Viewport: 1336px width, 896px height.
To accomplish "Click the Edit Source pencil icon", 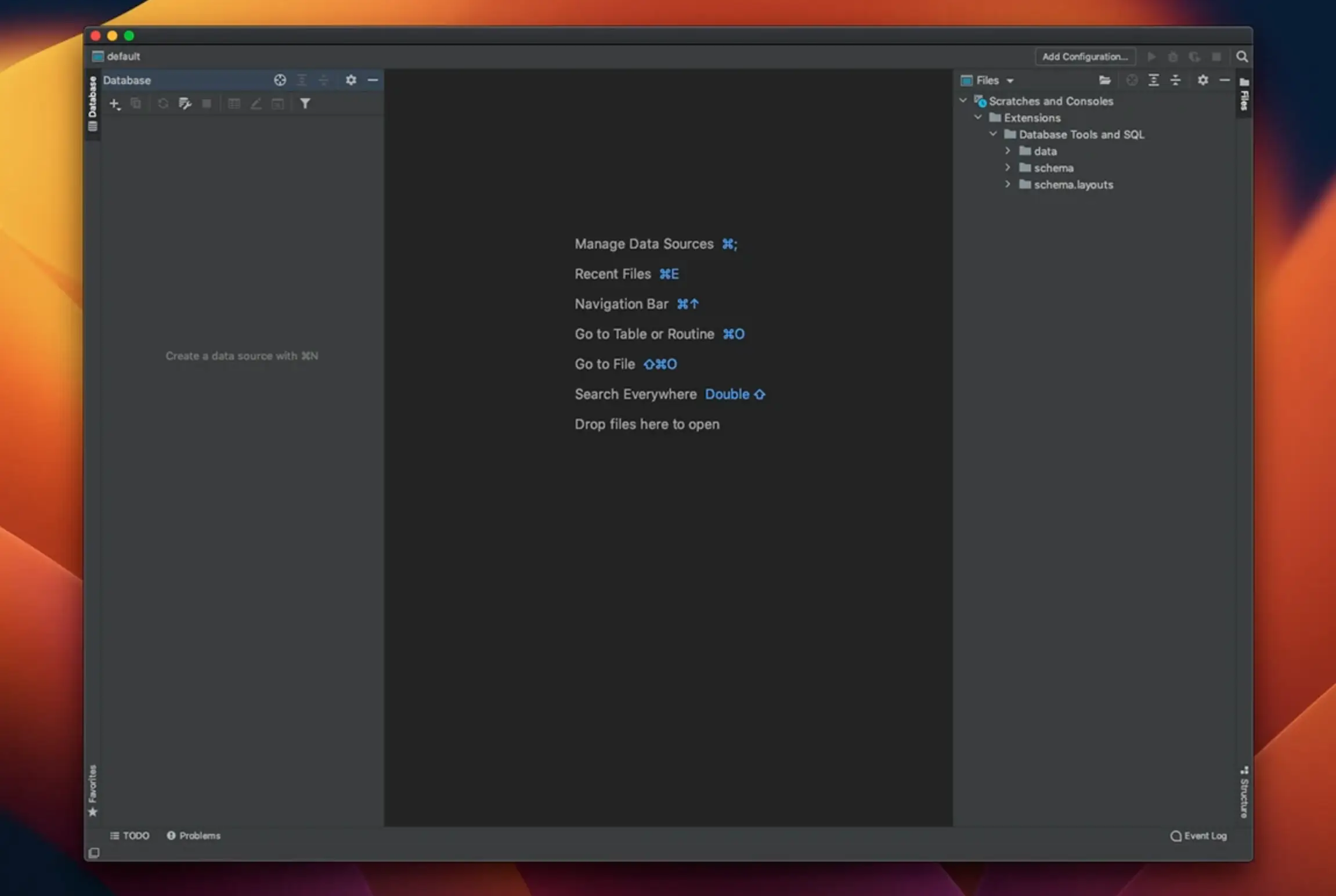I will click(x=256, y=104).
